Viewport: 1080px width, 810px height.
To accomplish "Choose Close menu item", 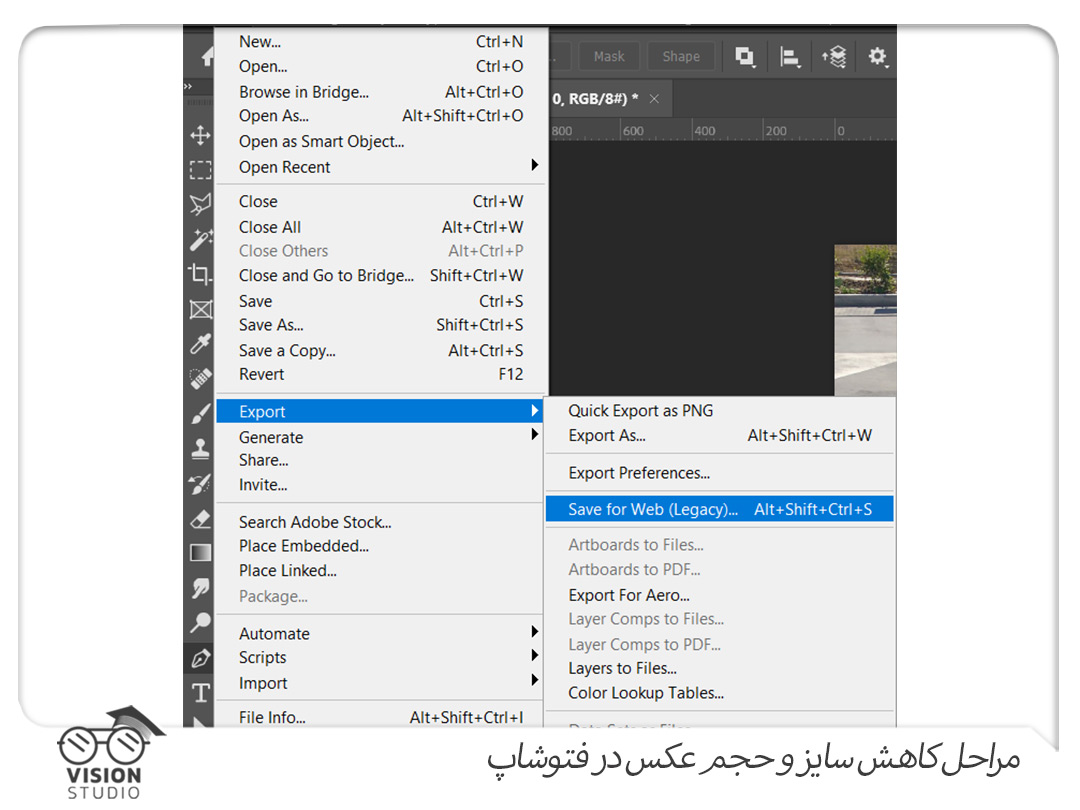I will click(x=381, y=201).
